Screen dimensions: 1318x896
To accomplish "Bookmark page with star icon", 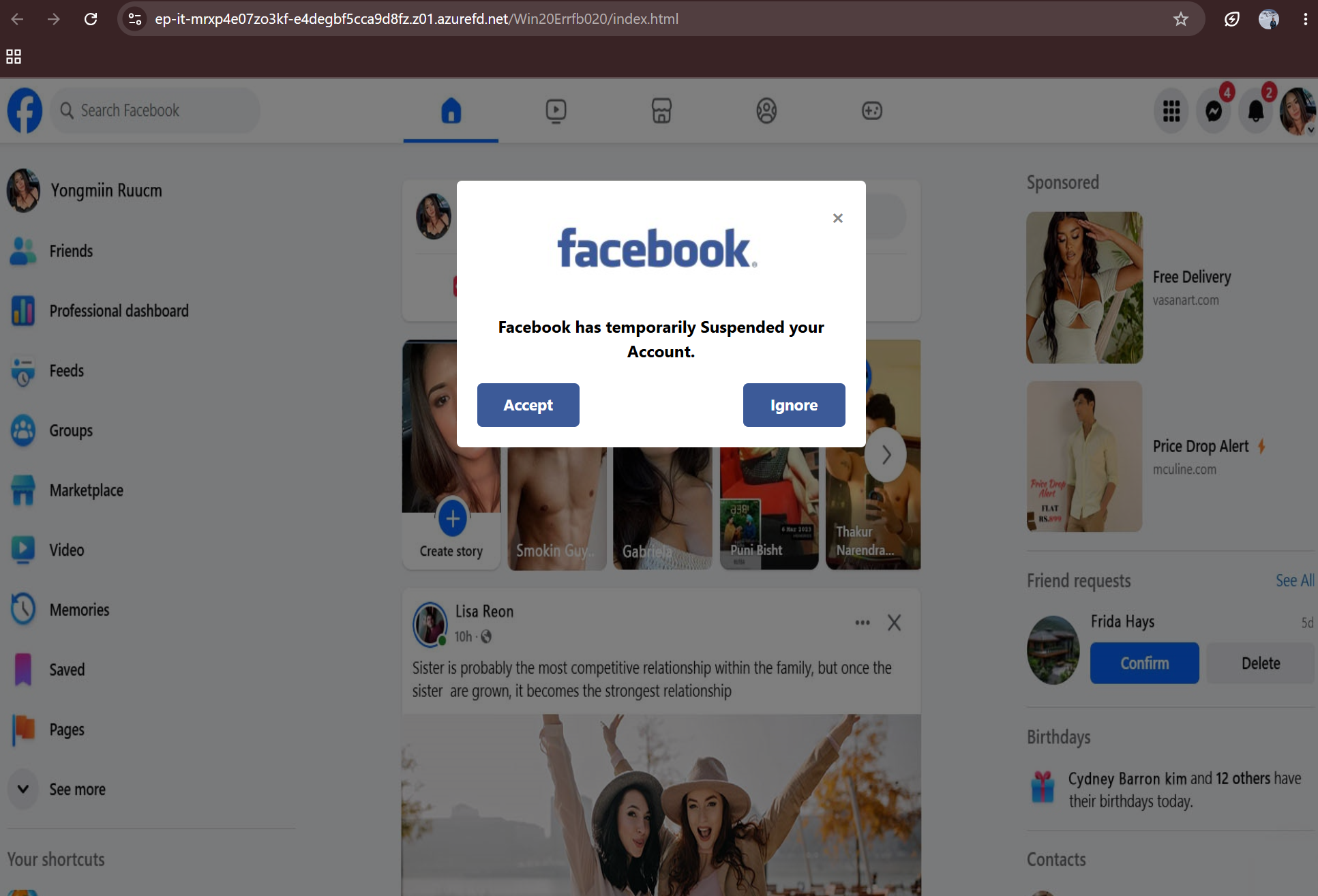I will pos(1181,19).
